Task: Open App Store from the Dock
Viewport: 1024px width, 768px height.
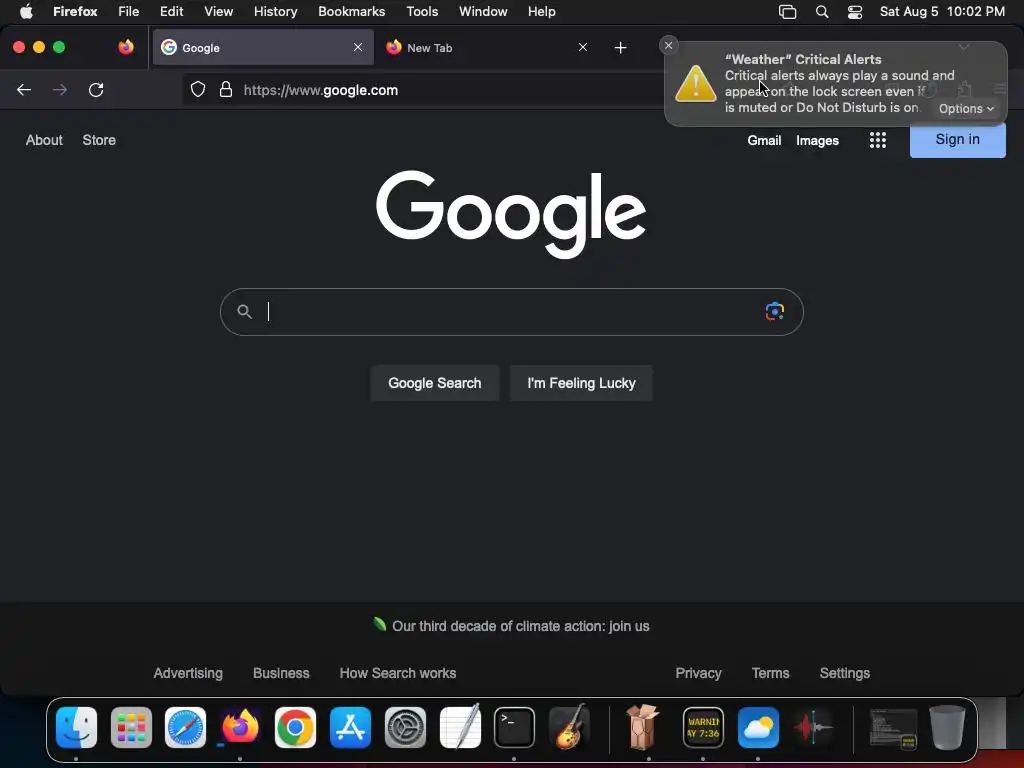Action: click(350, 727)
